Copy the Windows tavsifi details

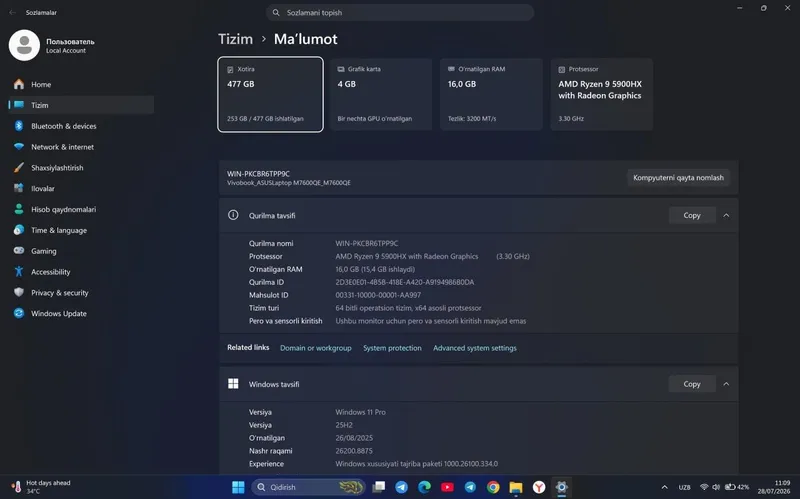pos(692,384)
